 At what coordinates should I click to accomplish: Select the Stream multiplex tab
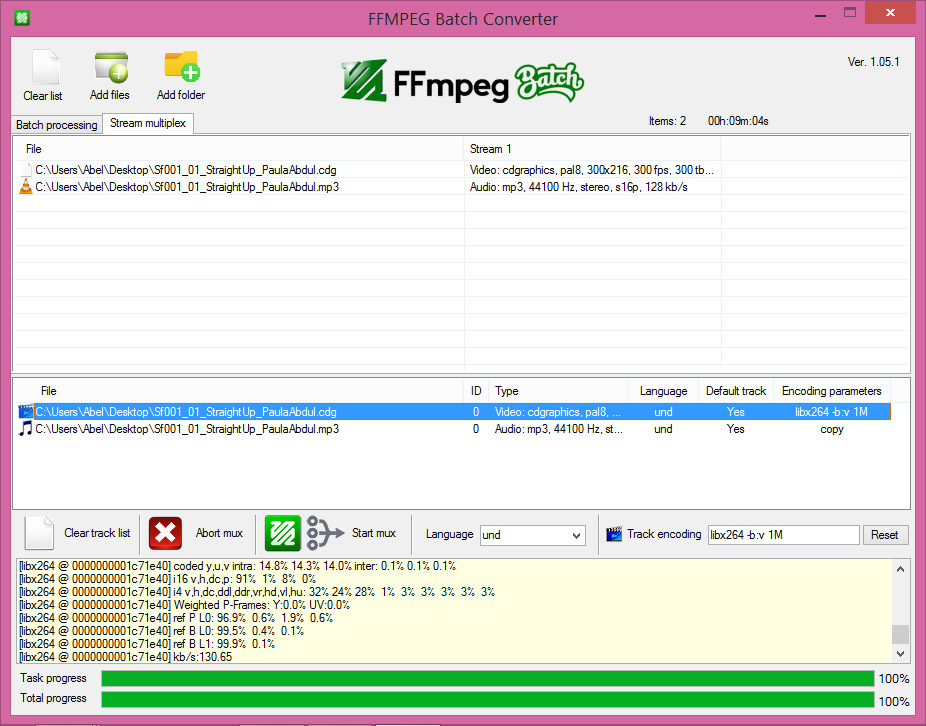click(x=148, y=123)
